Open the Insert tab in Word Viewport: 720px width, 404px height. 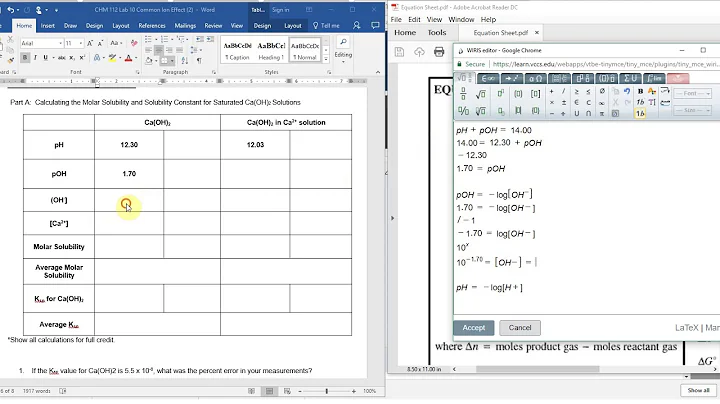pyautogui.click(x=47, y=26)
